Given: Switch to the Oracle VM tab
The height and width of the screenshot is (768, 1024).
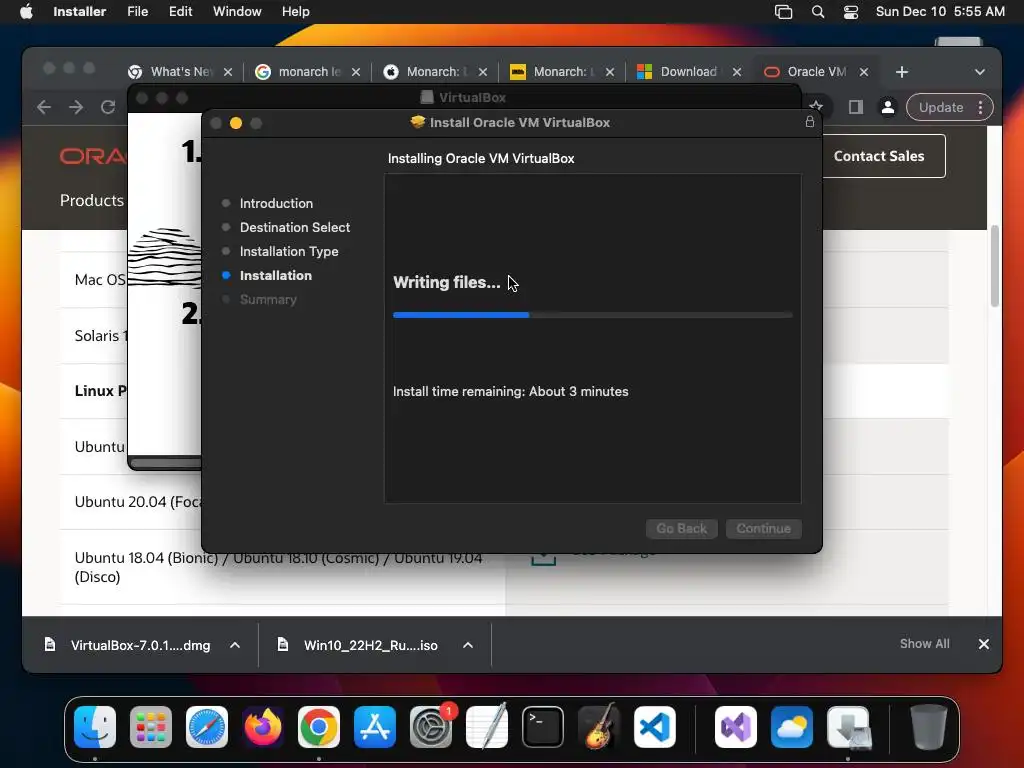Looking at the screenshot, I should (x=816, y=72).
